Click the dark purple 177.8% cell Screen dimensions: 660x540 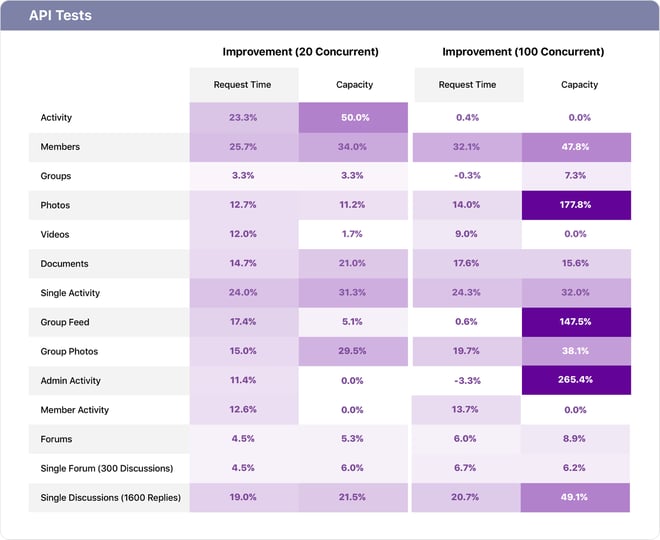580,205
